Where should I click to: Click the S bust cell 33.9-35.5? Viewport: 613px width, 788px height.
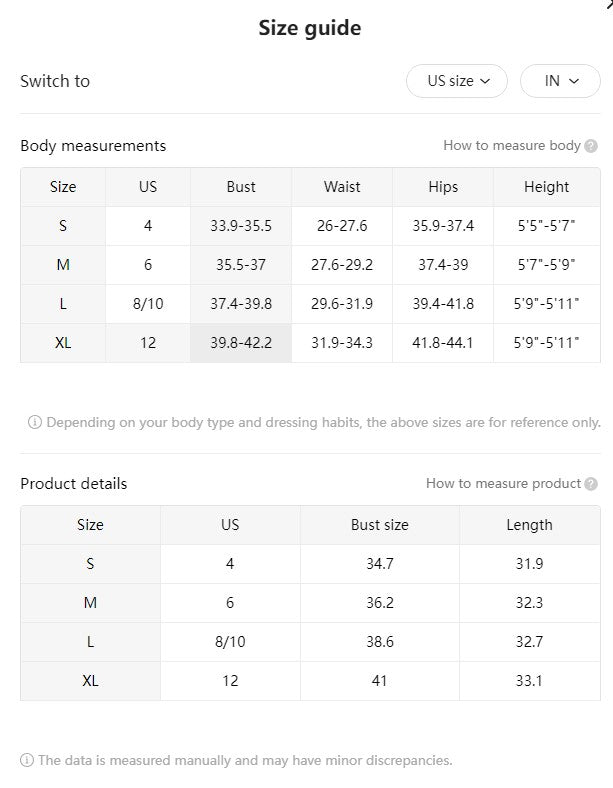[x=241, y=226]
